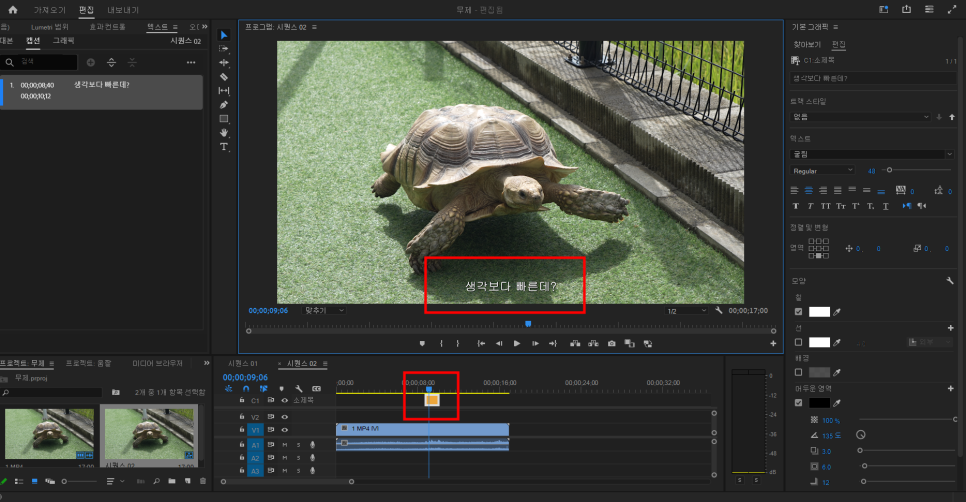
Task: Switch to the Graphics tab in Text panel
Action: point(63,41)
